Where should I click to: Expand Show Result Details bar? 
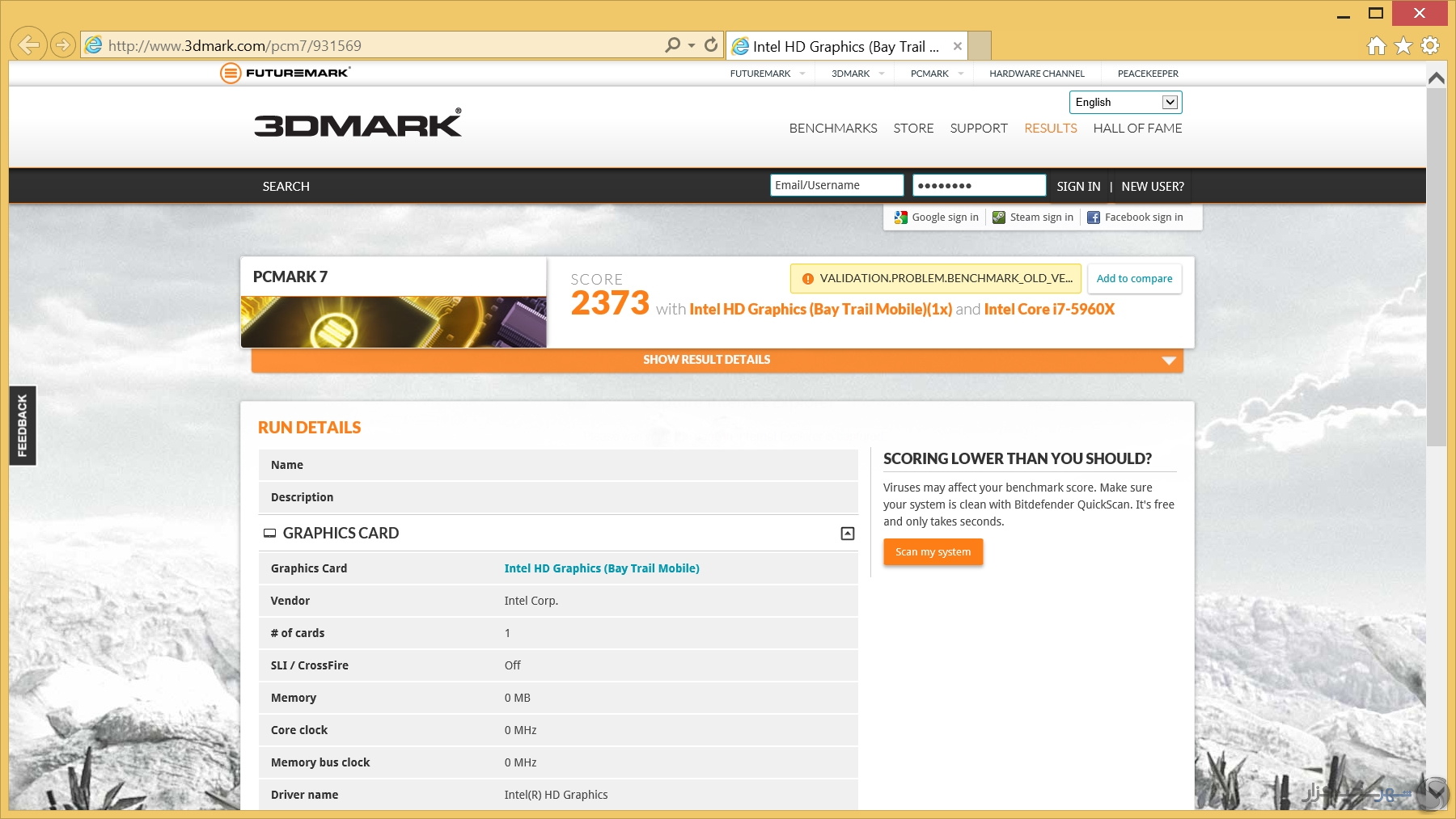coord(717,360)
